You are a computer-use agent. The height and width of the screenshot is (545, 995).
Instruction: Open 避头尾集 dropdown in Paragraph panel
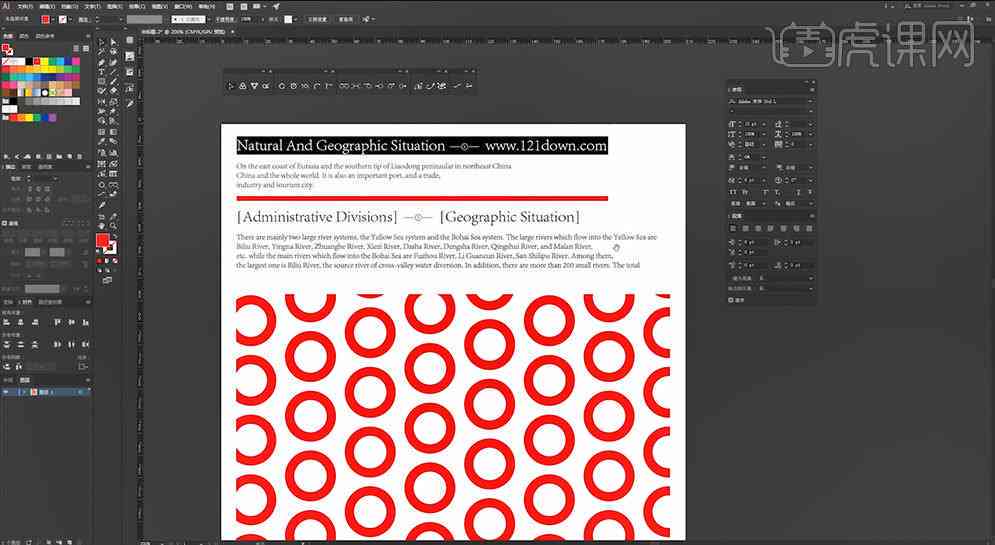pos(786,278)
